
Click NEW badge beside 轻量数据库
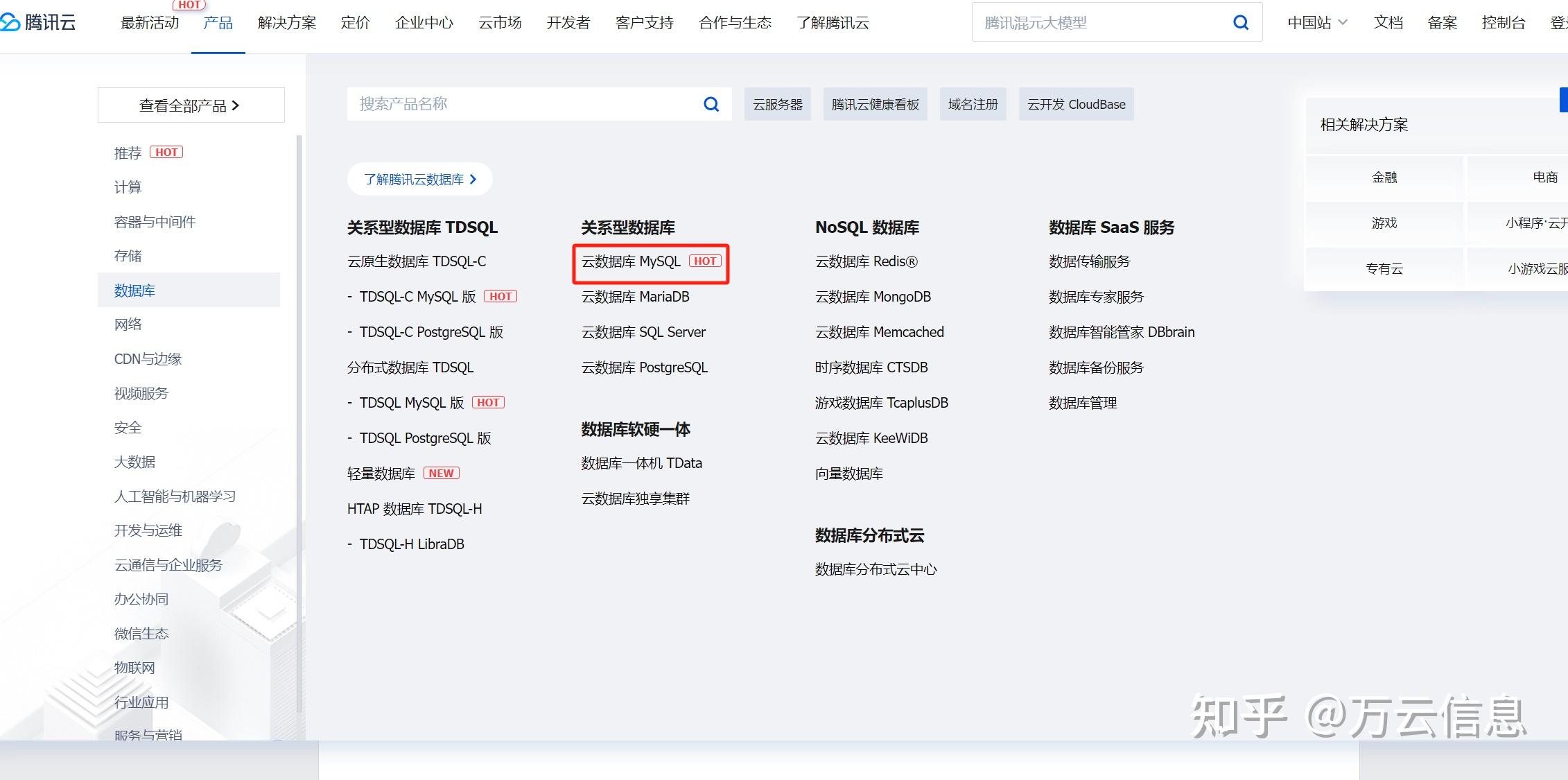tap(441, 473)
